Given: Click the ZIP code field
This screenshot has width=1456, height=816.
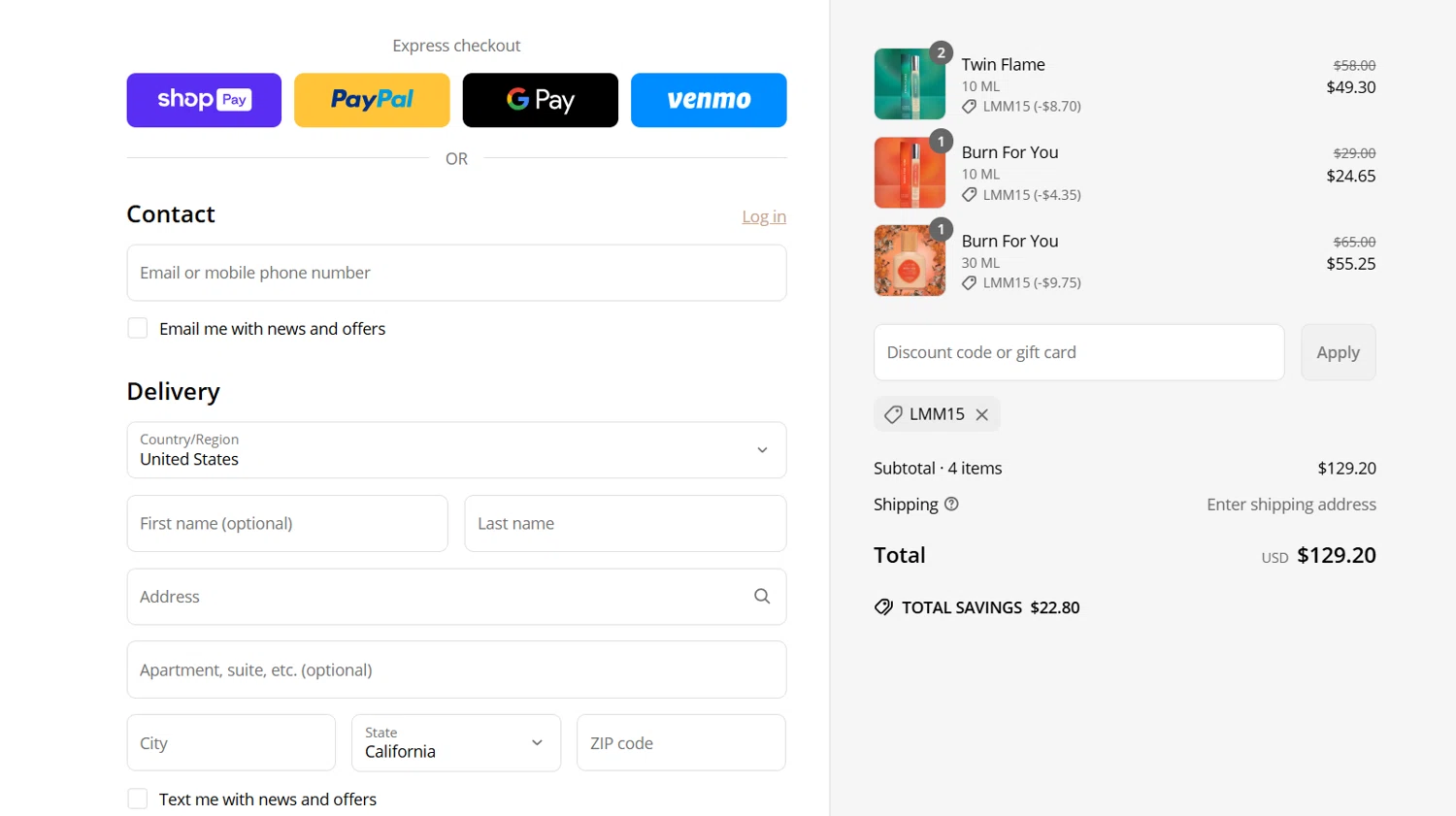Looking at the screenshot, I should [x=681, y=743].
